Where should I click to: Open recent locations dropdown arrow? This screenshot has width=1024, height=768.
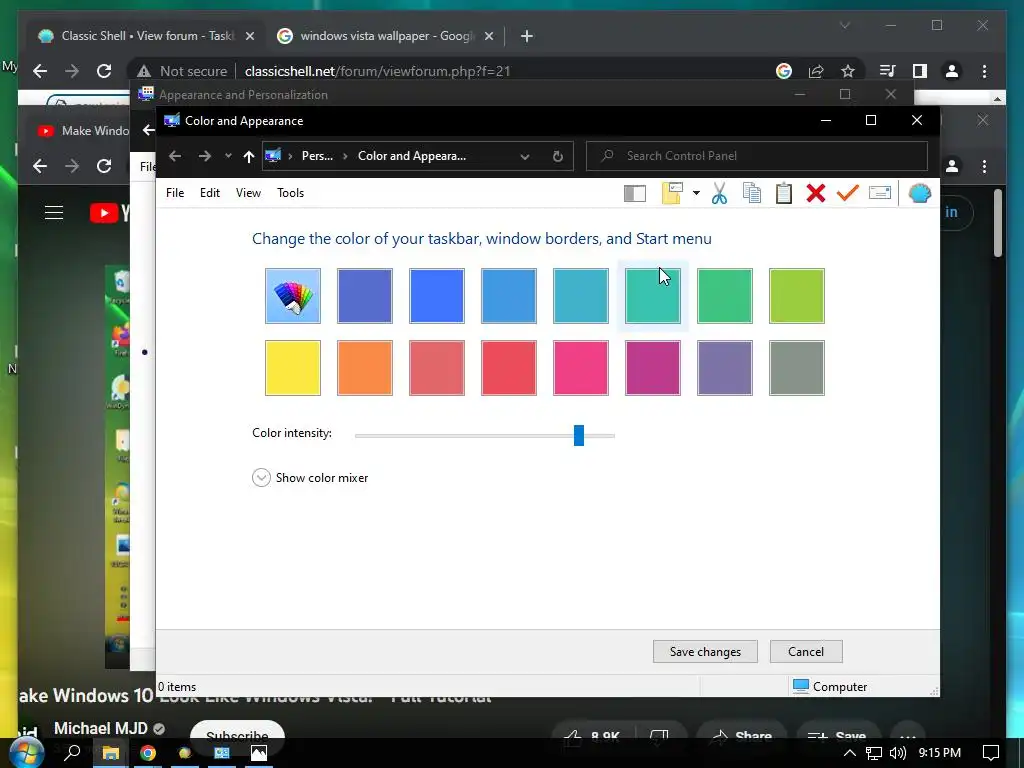tap(228, 156)
